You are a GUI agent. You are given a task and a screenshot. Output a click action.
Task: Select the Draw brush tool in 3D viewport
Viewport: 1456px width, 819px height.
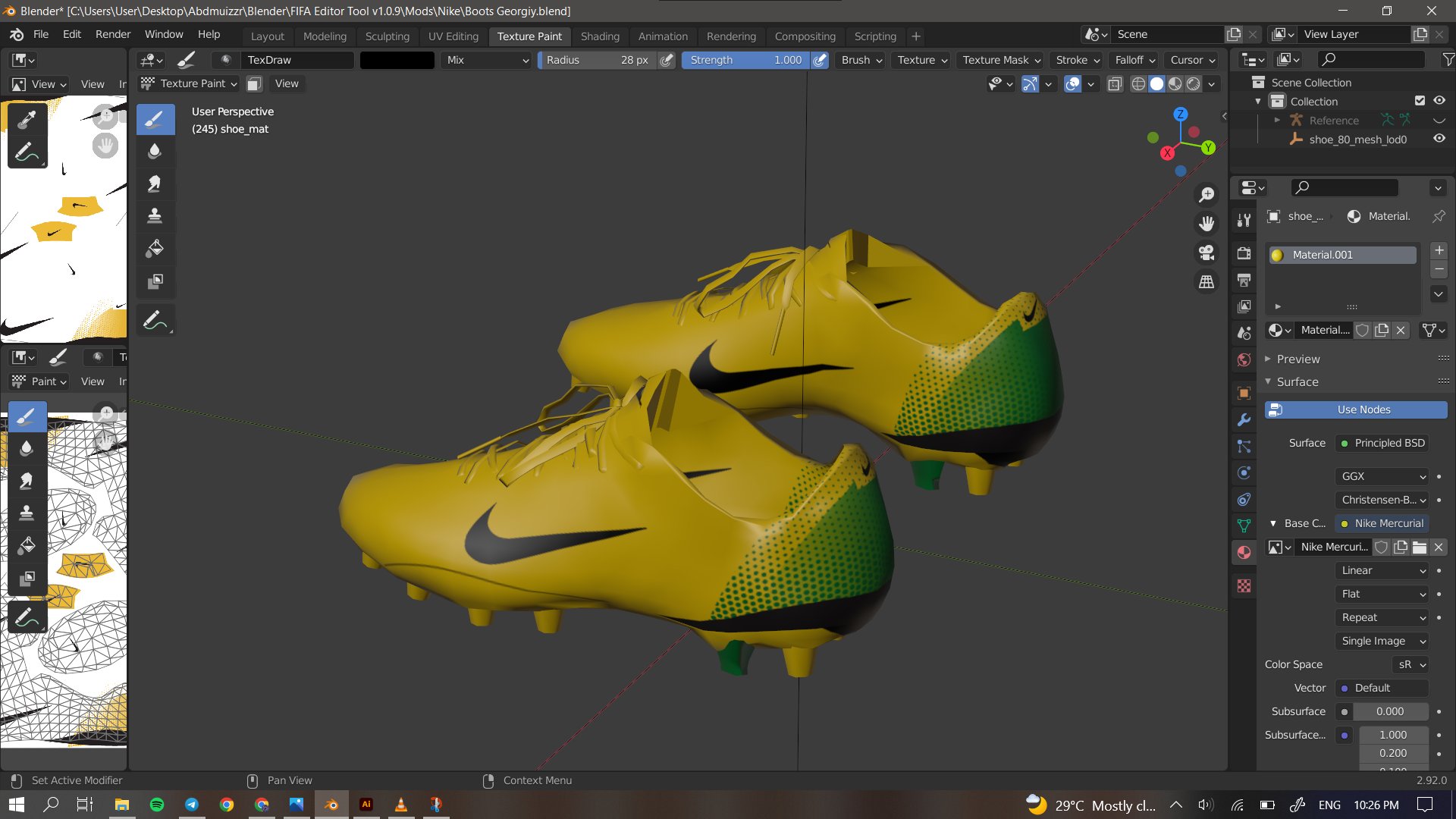(x=155, y=119)
